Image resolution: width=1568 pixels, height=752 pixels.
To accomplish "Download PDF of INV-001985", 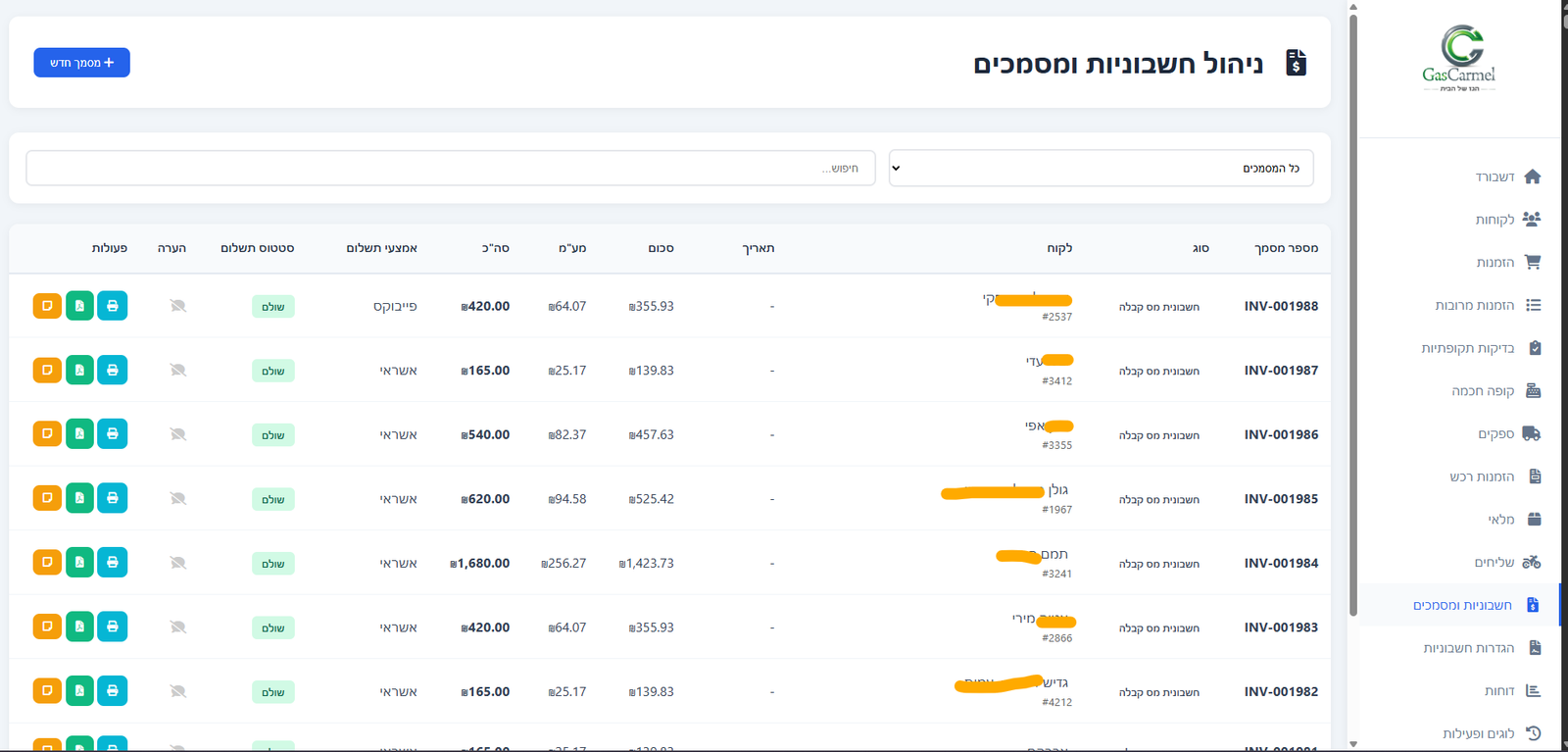I will pos(79,498).
